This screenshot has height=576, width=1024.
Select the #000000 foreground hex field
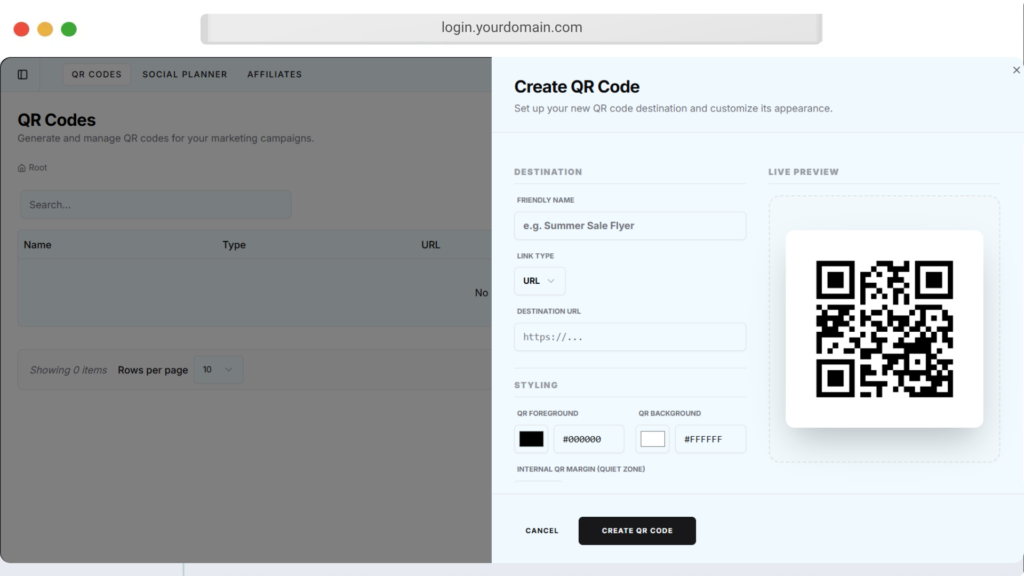[x=588, y=439]
